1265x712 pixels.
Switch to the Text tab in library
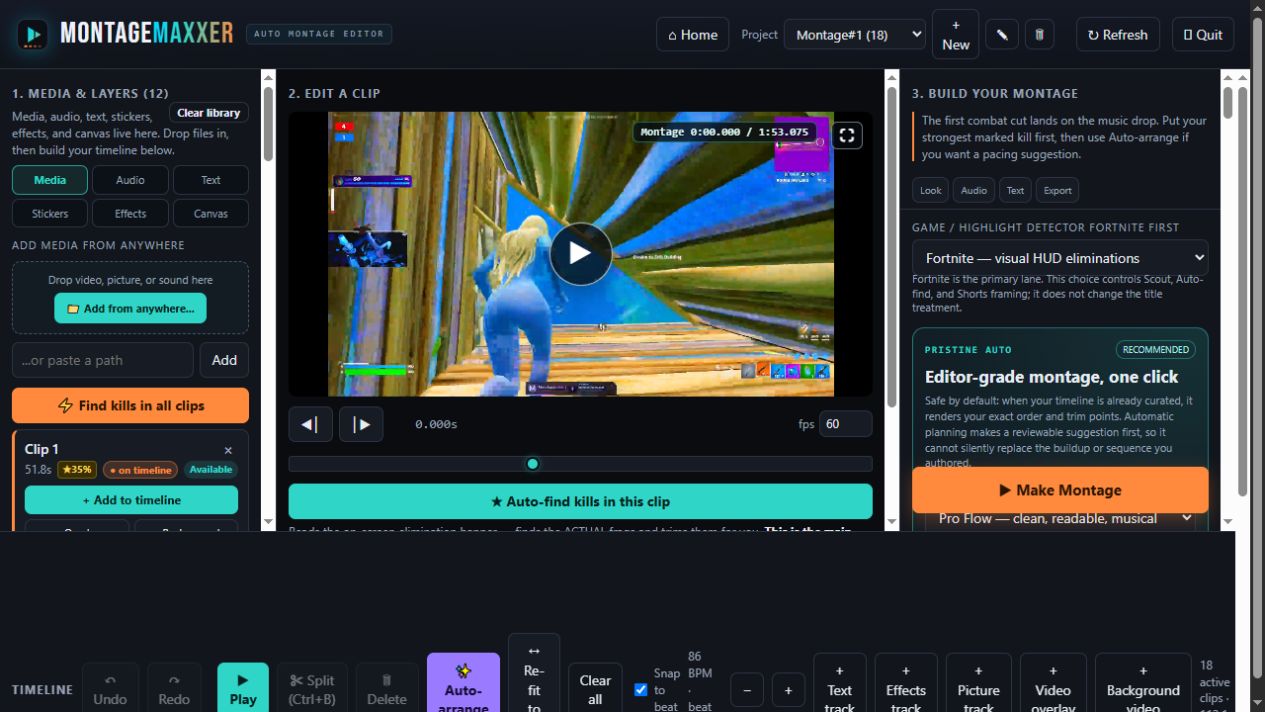click(x=211, y=180)
